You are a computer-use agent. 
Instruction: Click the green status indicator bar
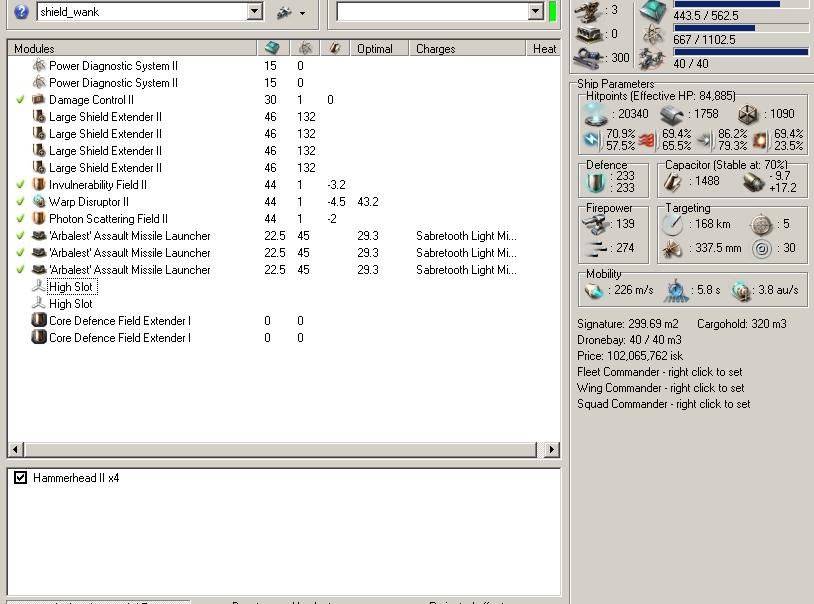(552, 11)
